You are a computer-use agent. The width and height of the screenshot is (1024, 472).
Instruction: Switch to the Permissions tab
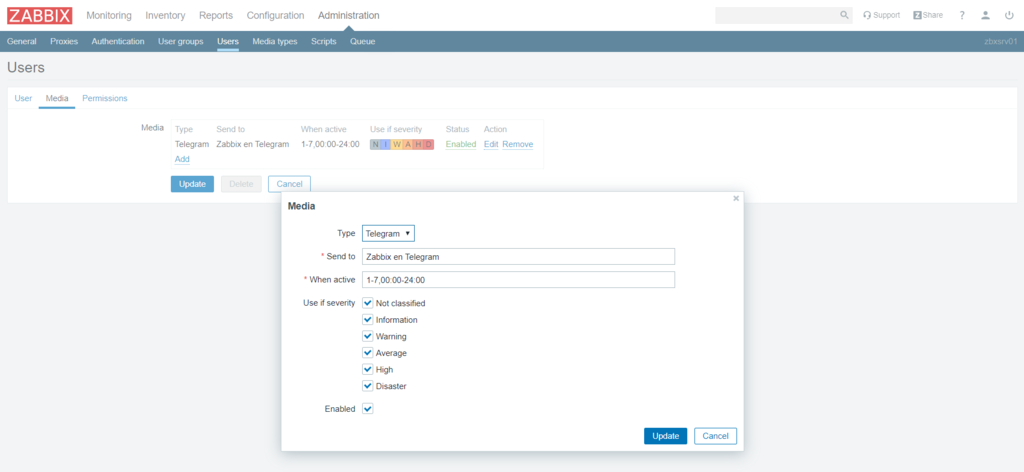point(104,98)
